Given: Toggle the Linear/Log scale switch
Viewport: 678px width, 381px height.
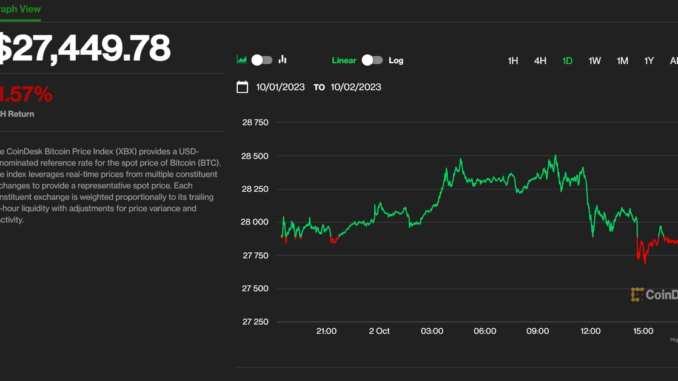Looking at the screenshot, I should (372, 60).
